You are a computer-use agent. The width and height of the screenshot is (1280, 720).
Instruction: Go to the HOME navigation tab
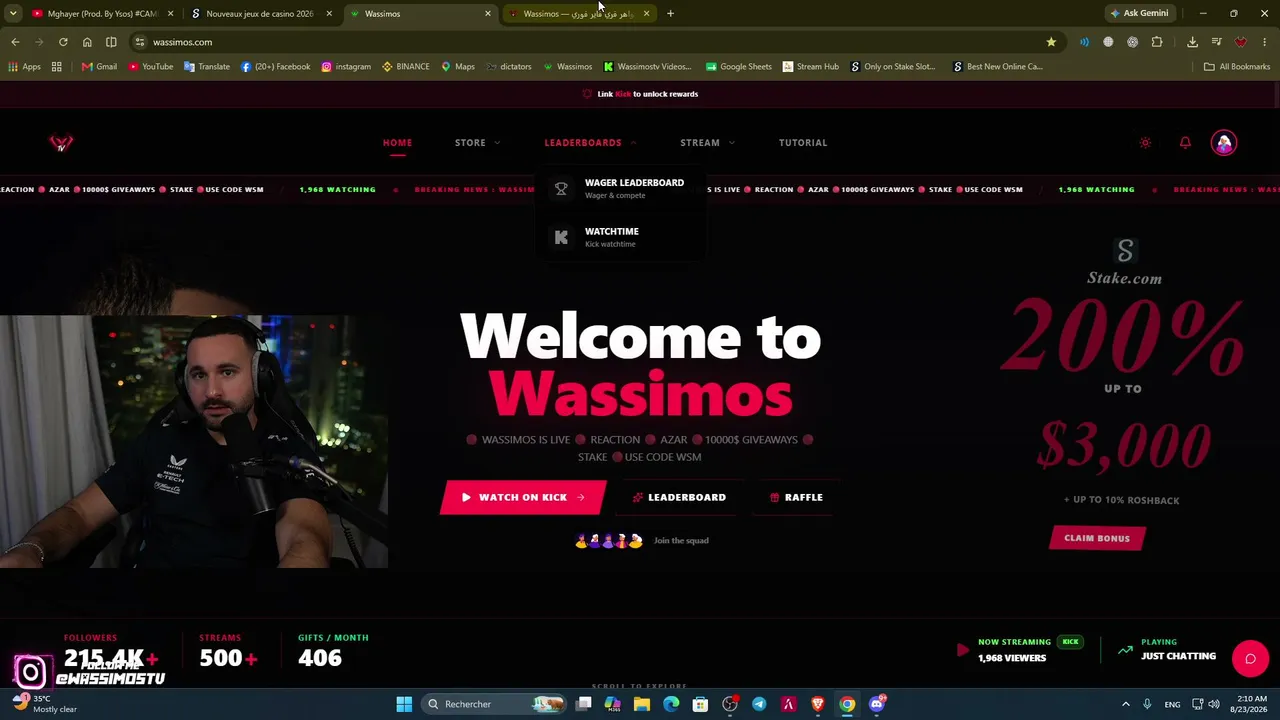point(397,143)
